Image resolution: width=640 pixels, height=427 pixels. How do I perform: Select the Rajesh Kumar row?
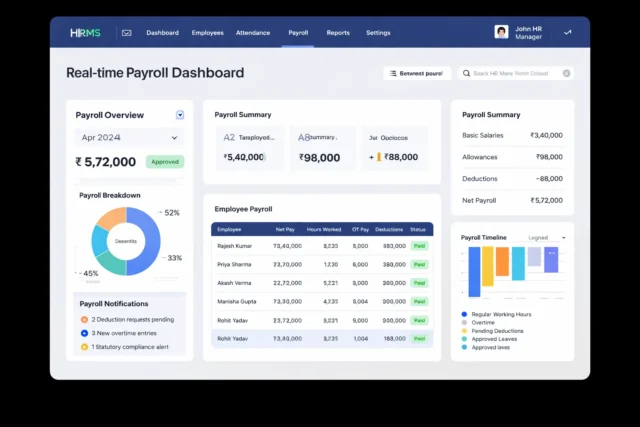[322, 246]
